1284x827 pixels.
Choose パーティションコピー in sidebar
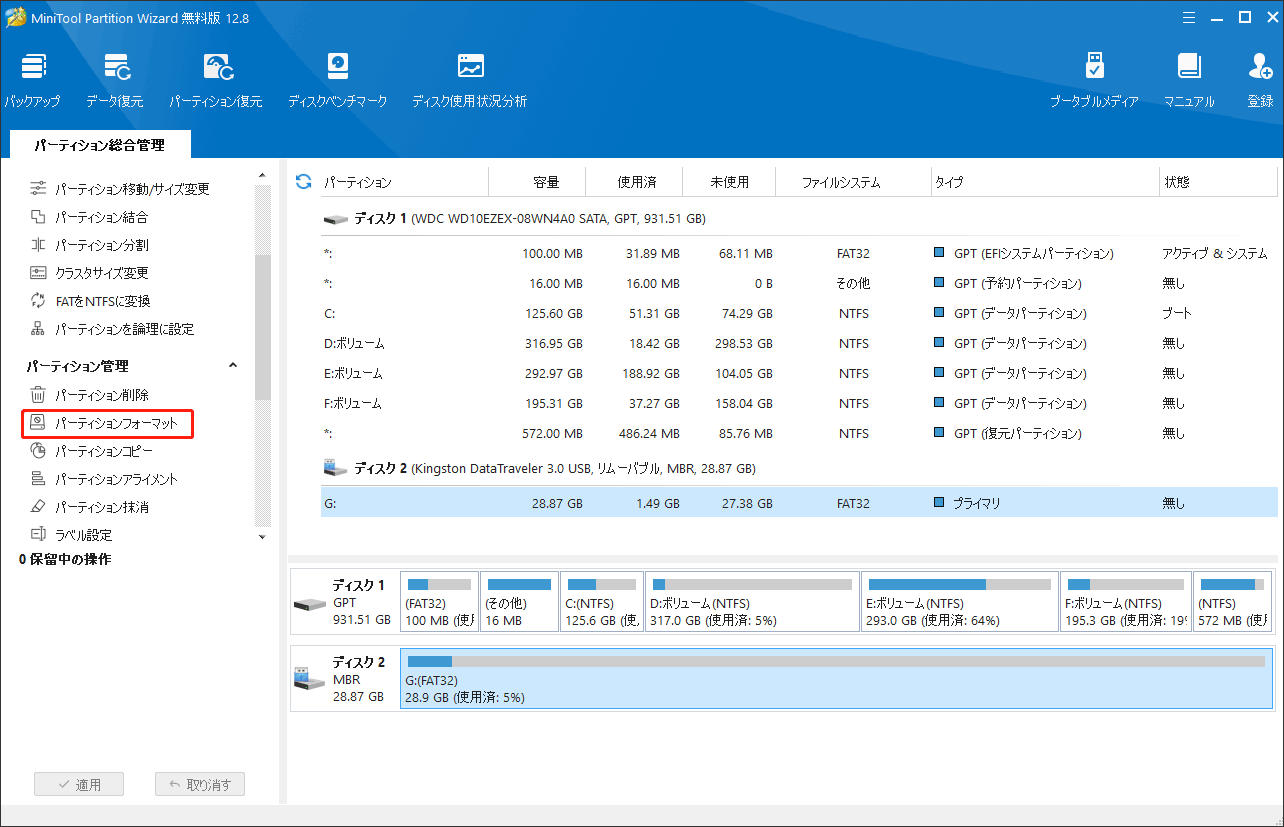pyautogui.click(x=89, y=451)
